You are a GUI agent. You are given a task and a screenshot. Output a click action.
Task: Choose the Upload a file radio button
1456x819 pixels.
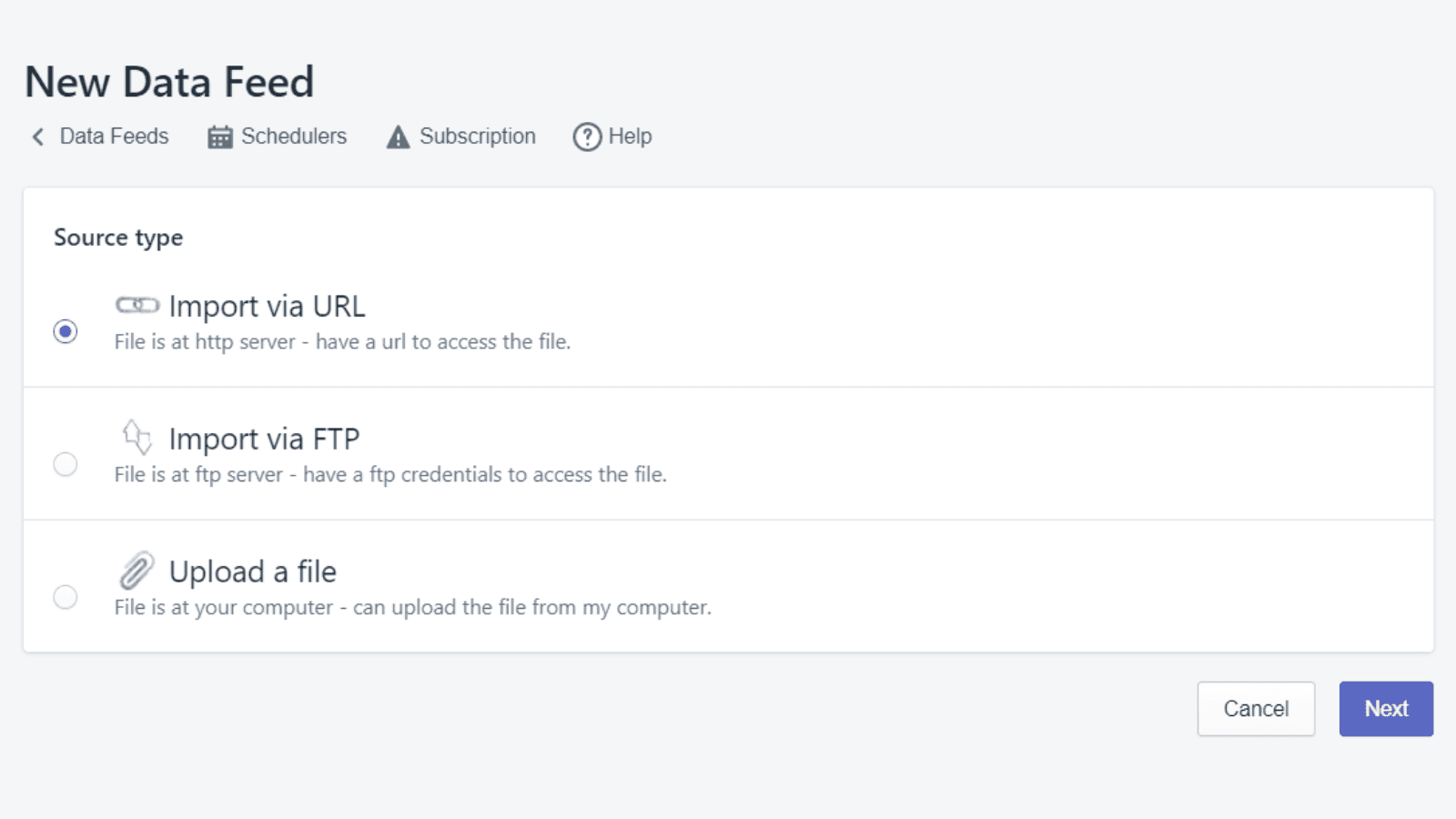point(66,597)
